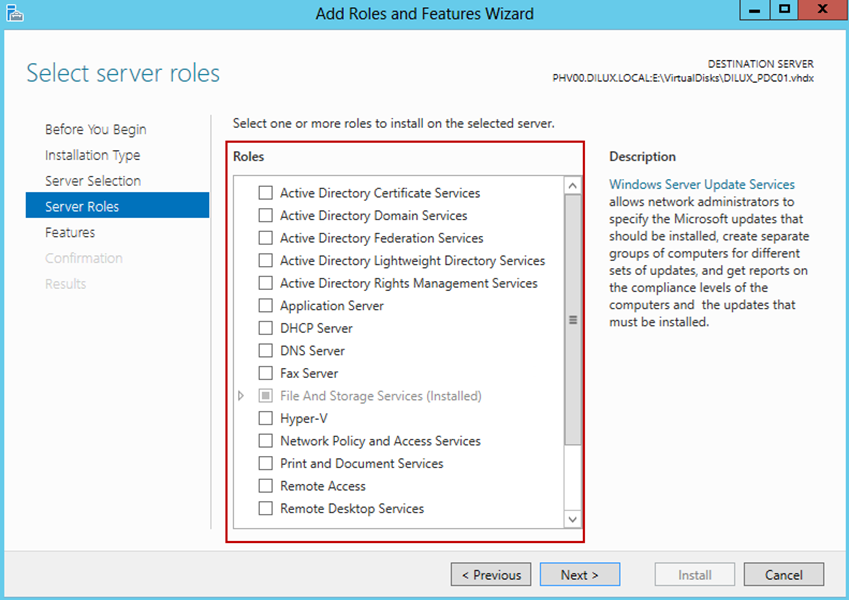Go to the Features step in sidebar
This screenshot has height=600, width=849.
pyautogui.click(x=70, y=232)
